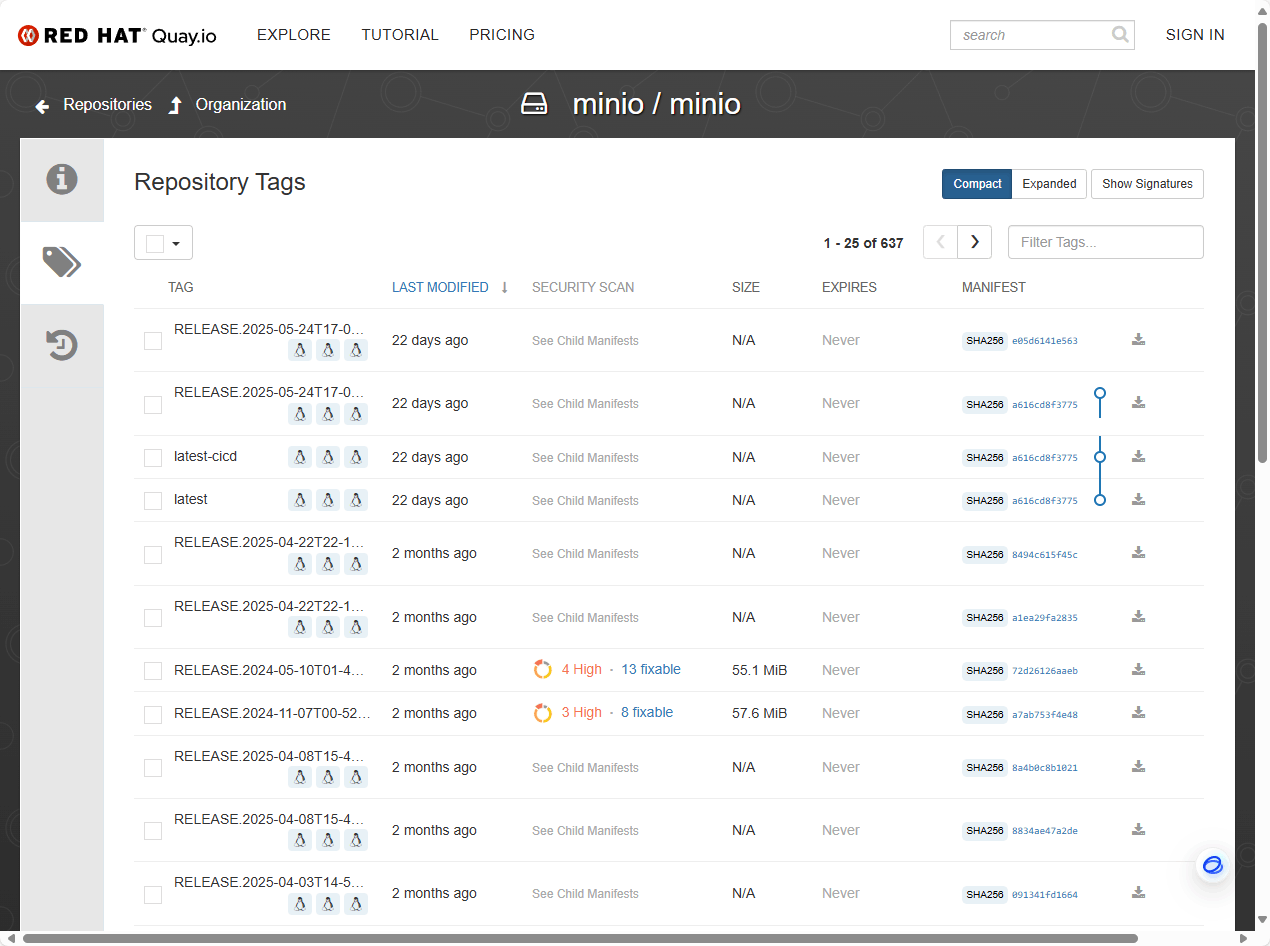Check the row with manifest 8a4b0c8b1021

[153, 768]
